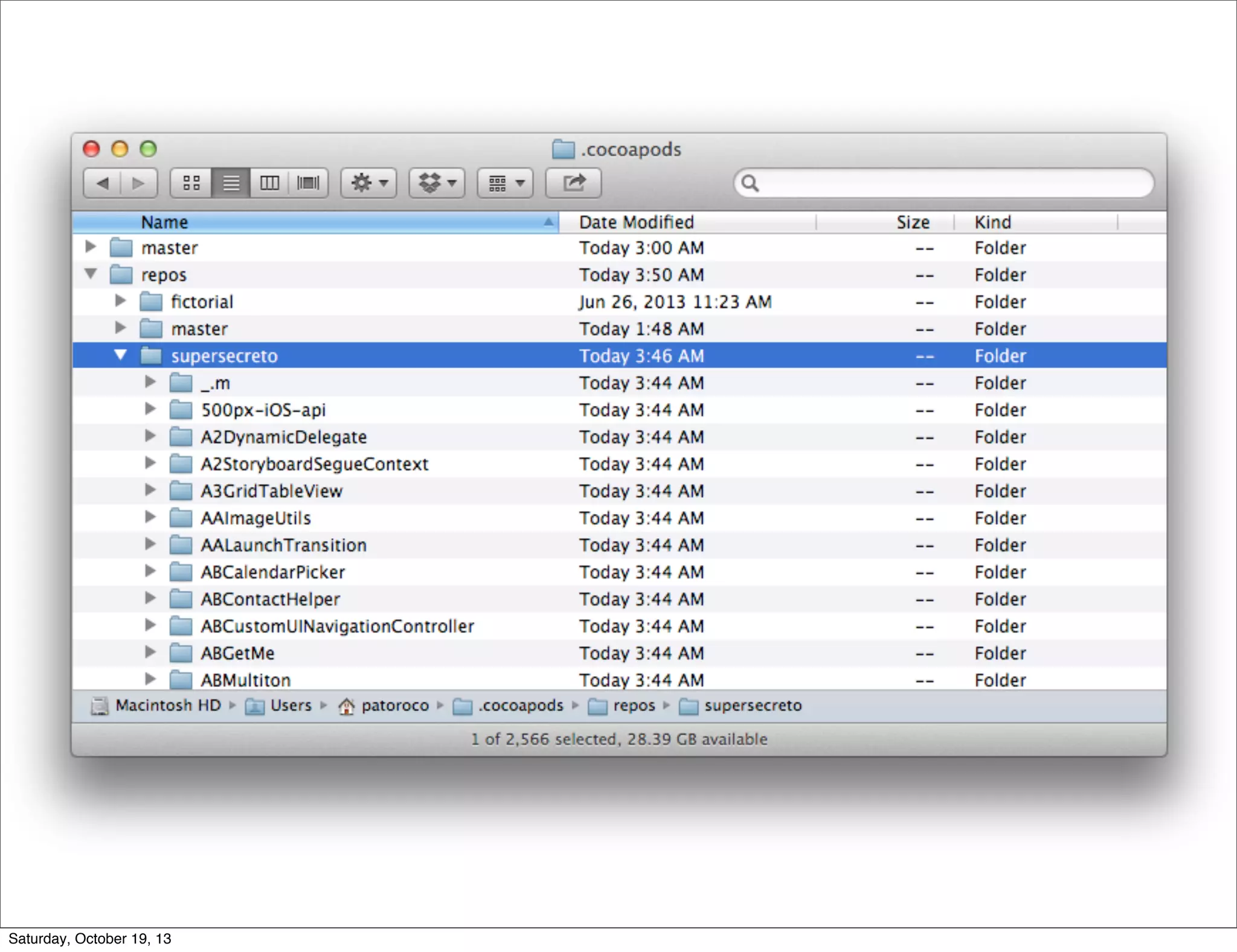Open the Dropbox toolbar menu
The width and height of the screenshot is (1237, 952).
(437, 183)
